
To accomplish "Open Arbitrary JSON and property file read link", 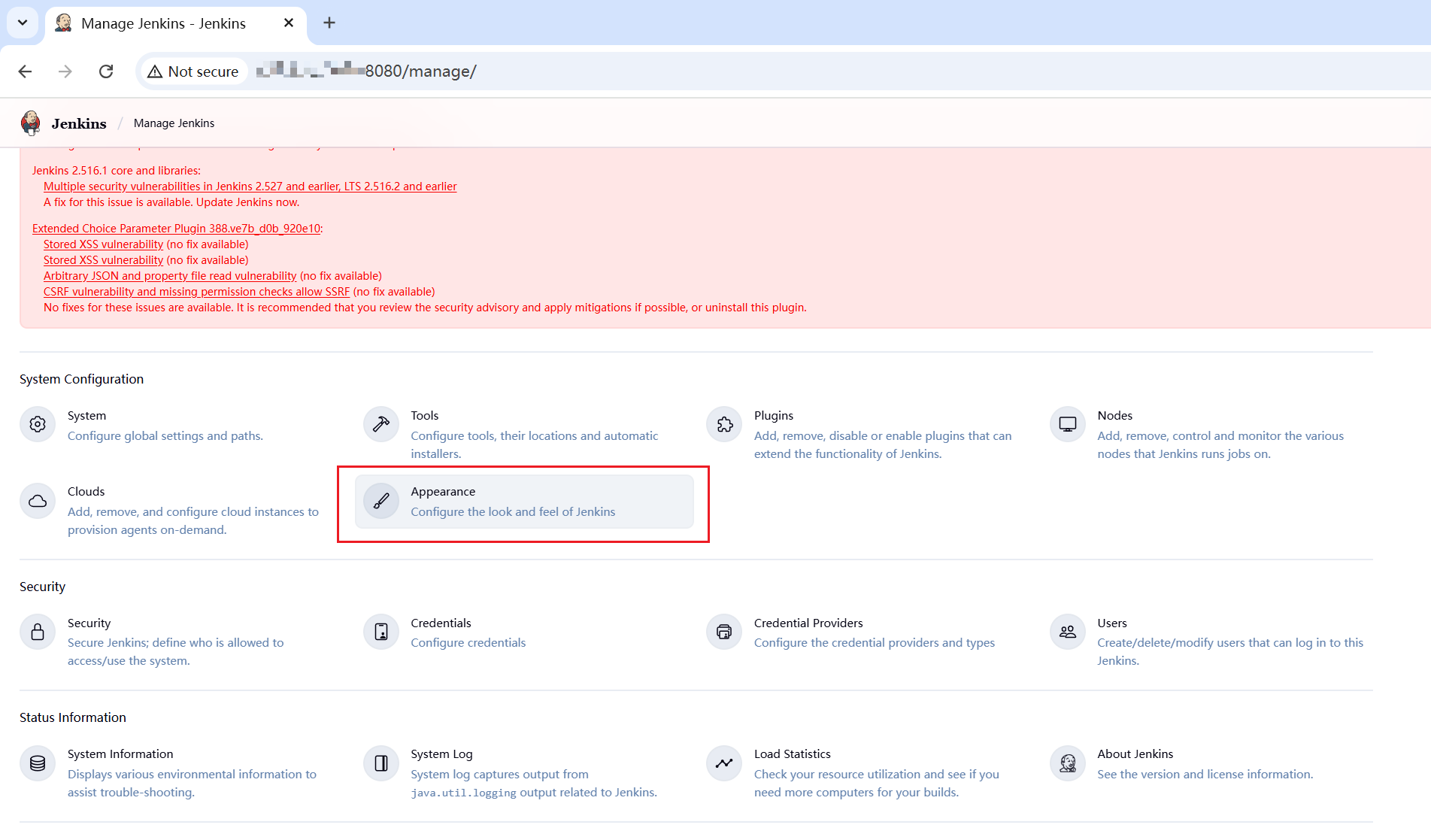I will point(170,276).
